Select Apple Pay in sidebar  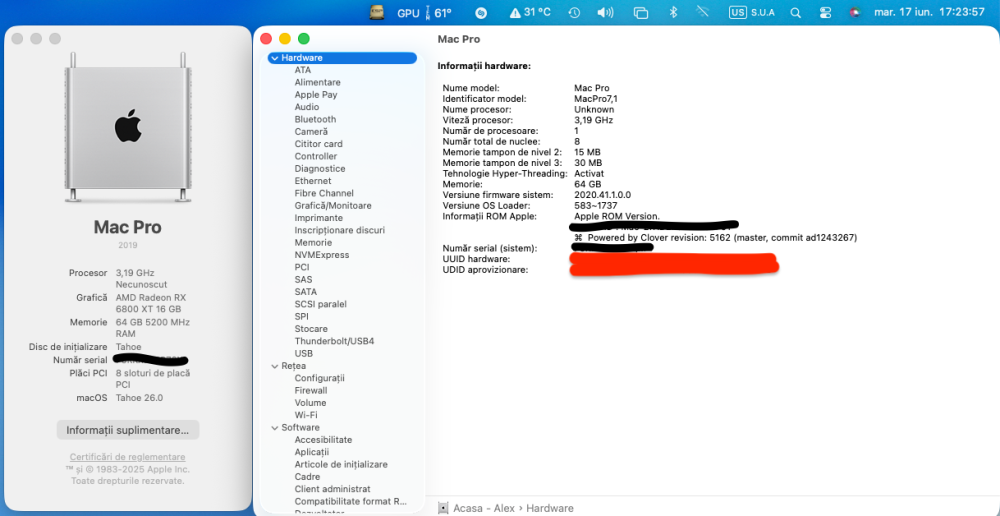[316, 94]
